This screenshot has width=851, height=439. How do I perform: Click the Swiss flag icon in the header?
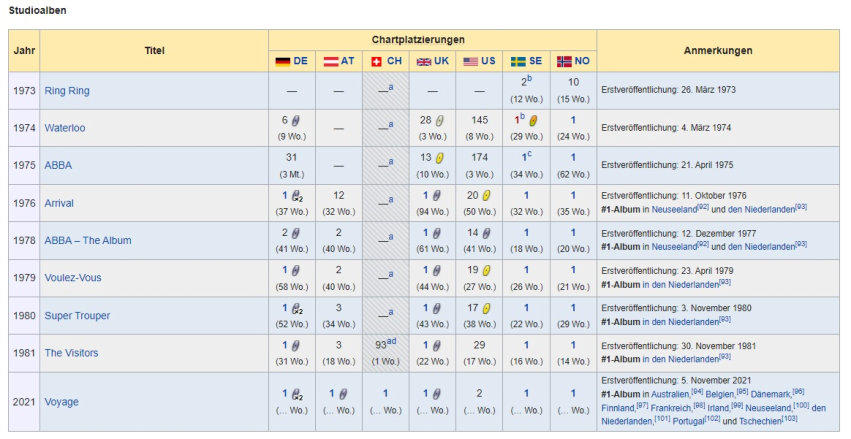pos(376,61)
